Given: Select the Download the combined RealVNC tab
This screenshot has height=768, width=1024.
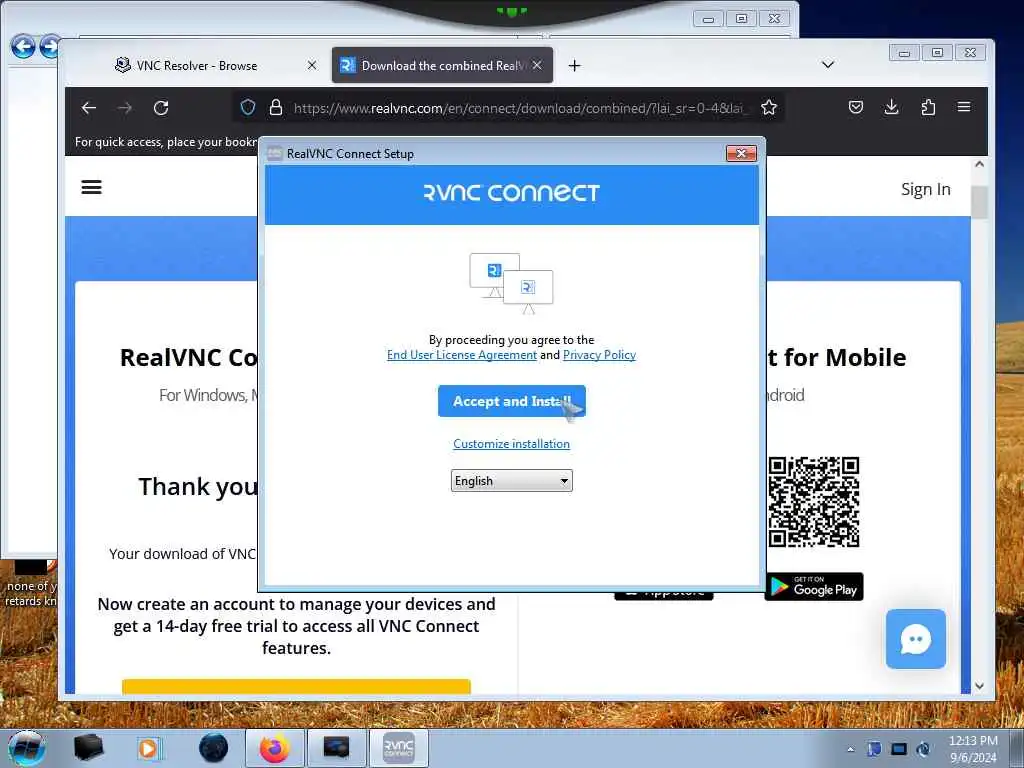Looking at the screenshot, I should coord(442,65).
